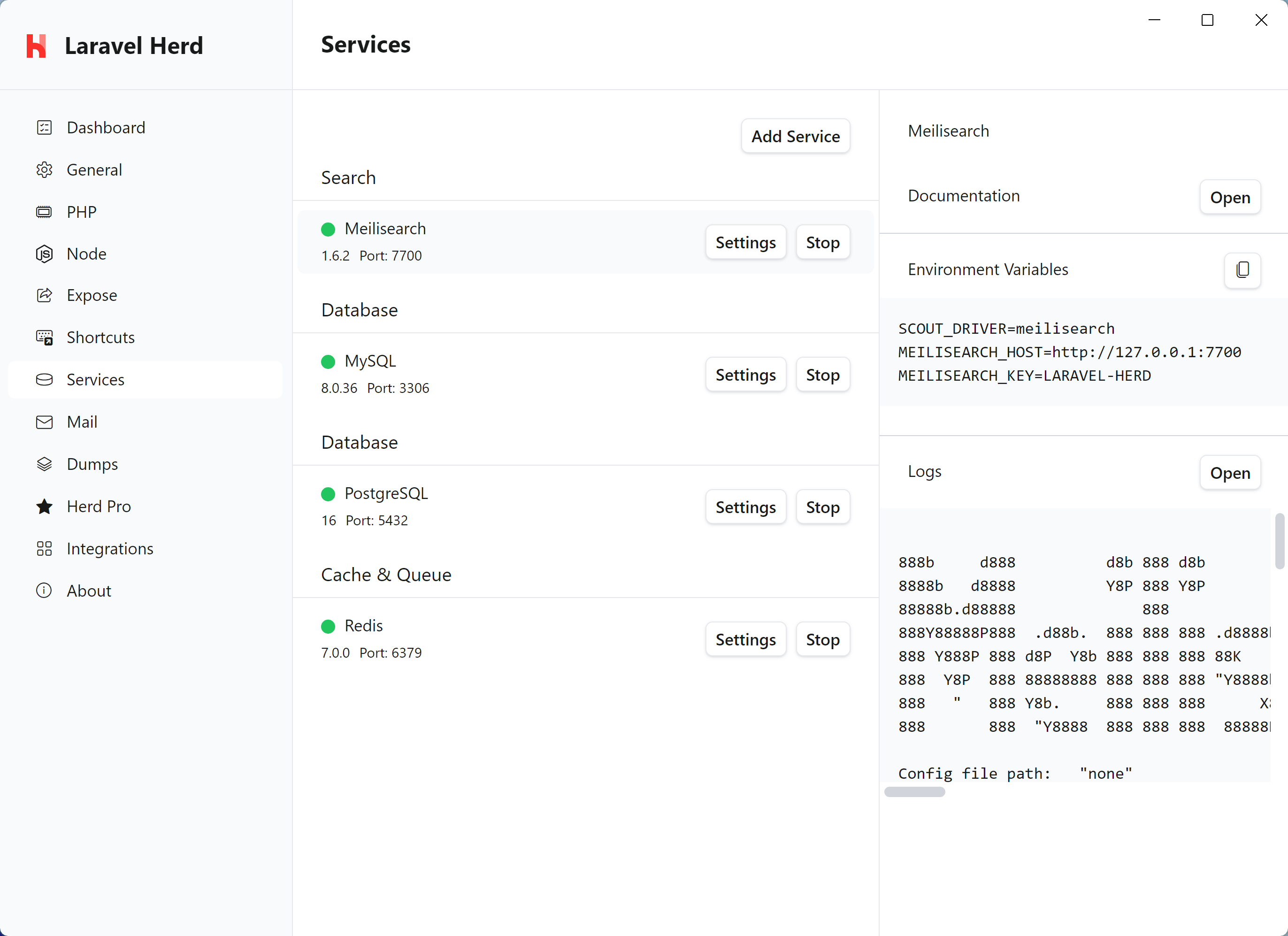
Task: Open Redis service settings
Action: pos(745,639)
